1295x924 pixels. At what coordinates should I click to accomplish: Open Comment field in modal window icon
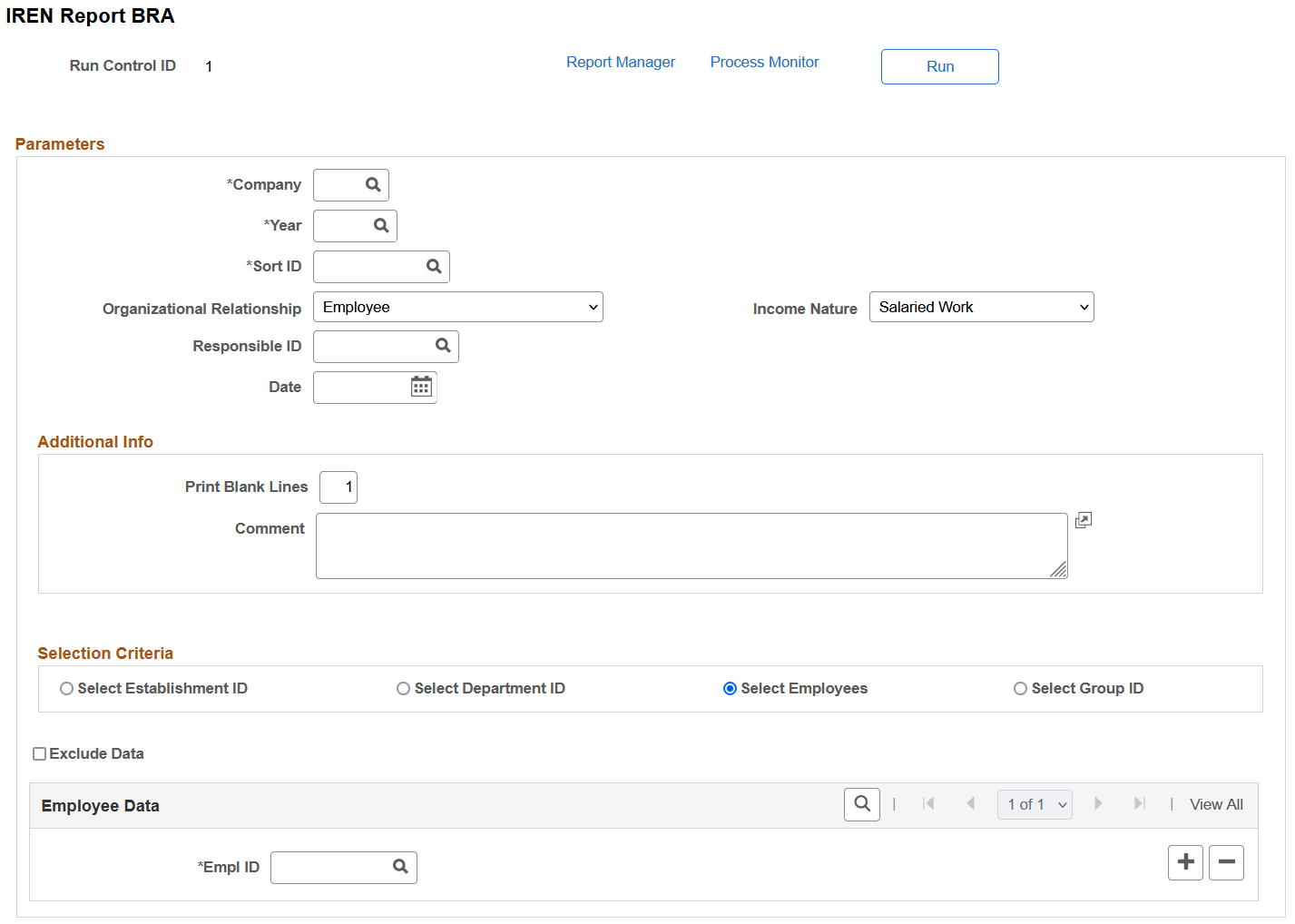pos(1083,520)
